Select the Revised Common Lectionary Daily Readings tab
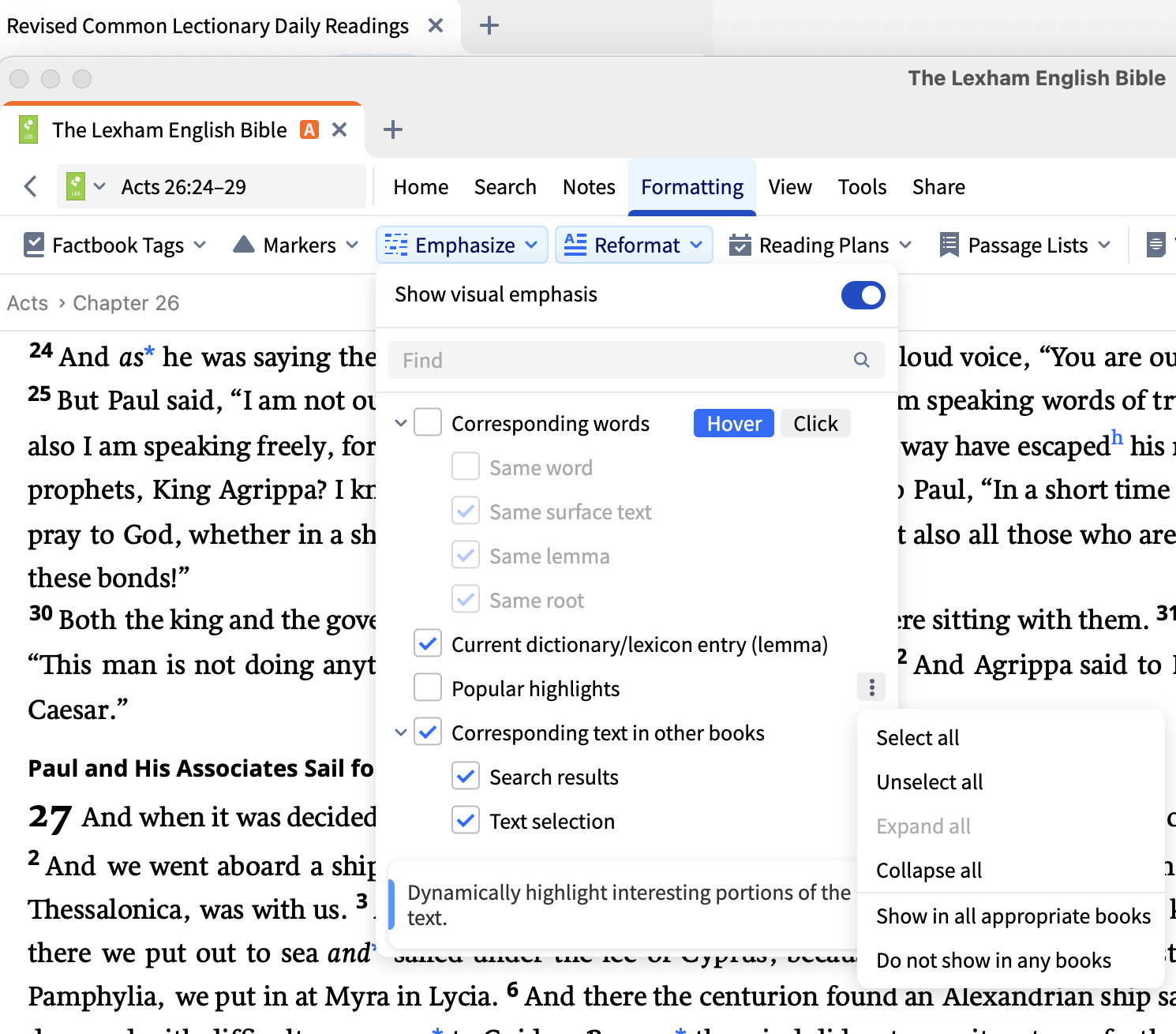1176x1034 pixels. pyautogui.click(x=208, y=26)
